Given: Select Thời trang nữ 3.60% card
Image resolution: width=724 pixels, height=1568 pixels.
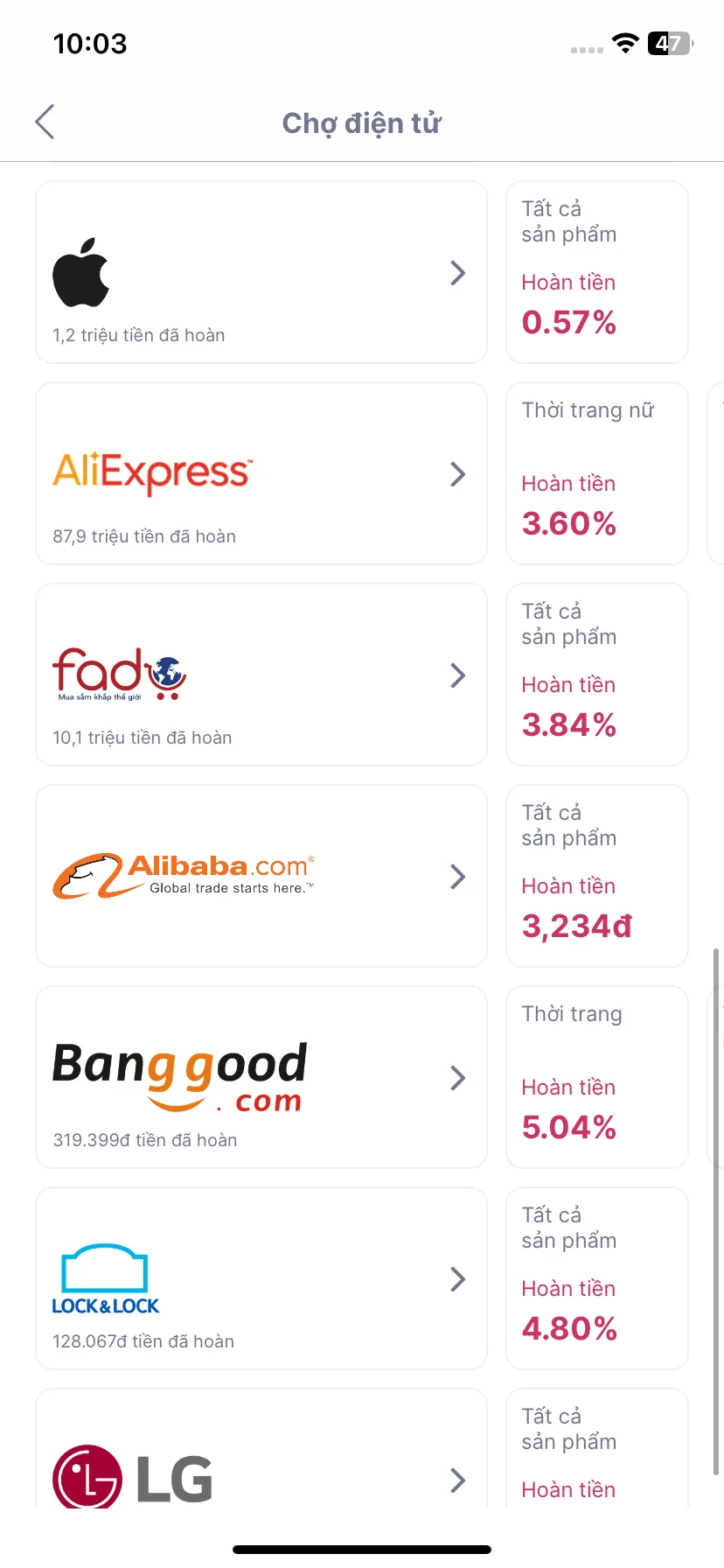Looking at the screenshot, I should [597, 473].
